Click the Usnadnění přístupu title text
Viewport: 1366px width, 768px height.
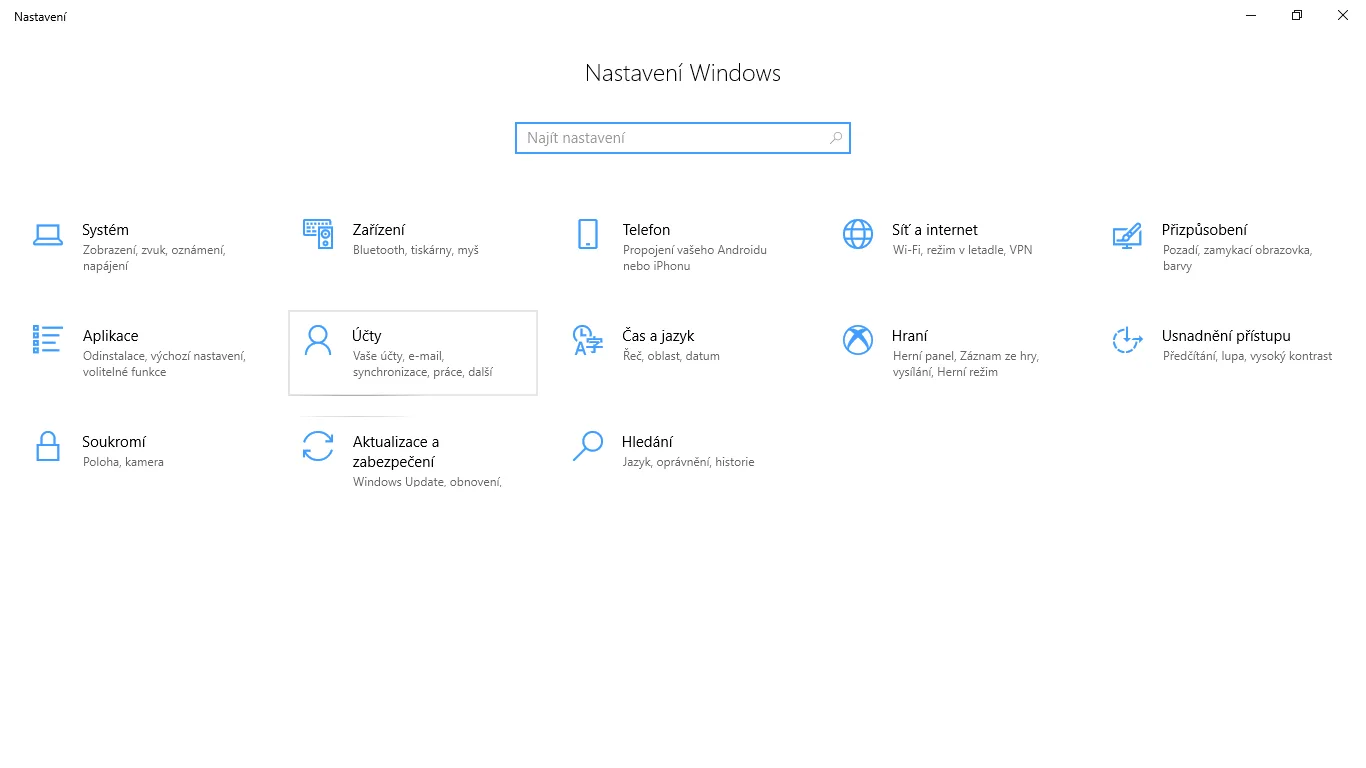coord(1226,336)
